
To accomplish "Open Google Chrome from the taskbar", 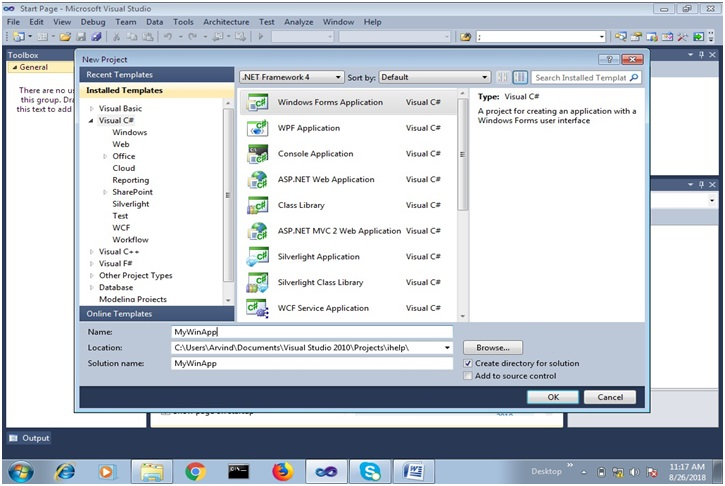I will coord(195,472).
